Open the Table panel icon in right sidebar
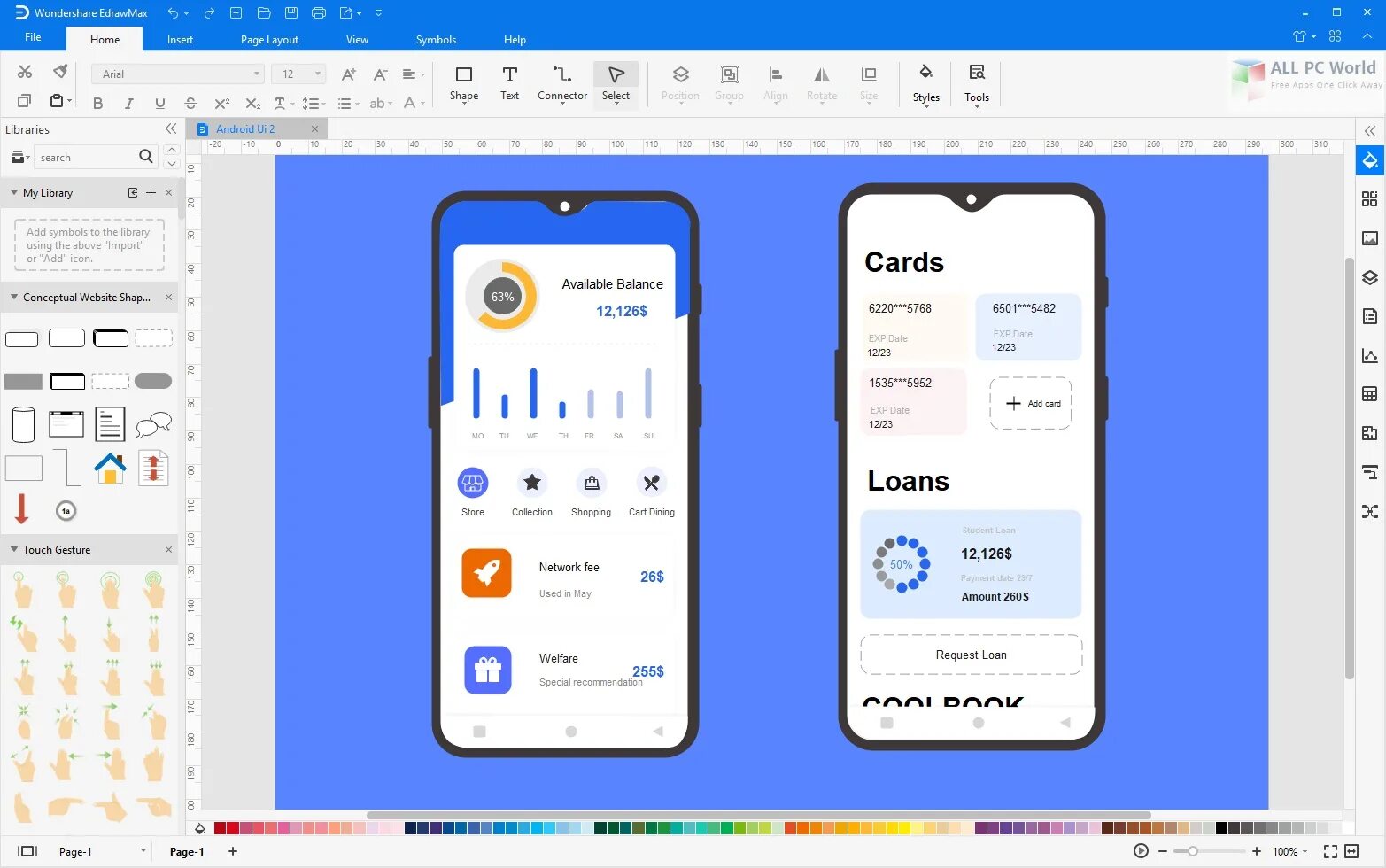1386x868 pixels. [1370, 394]
